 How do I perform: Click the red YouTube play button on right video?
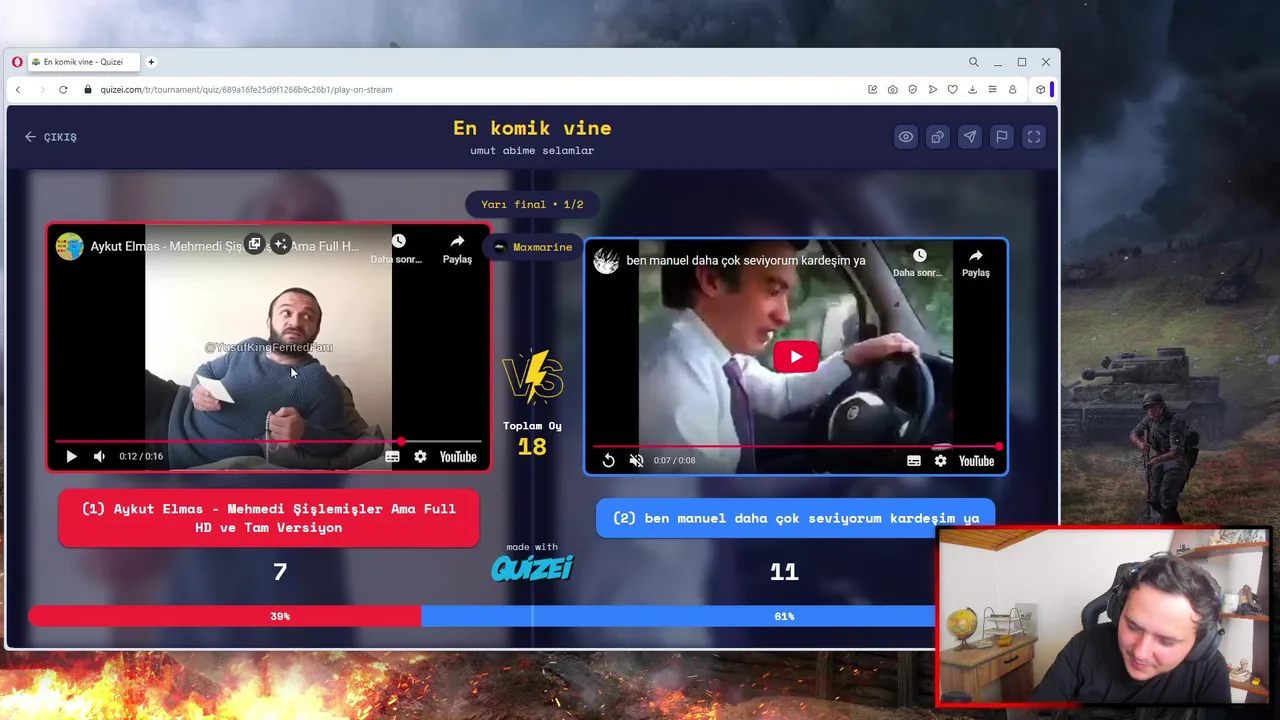pos(796,357)
